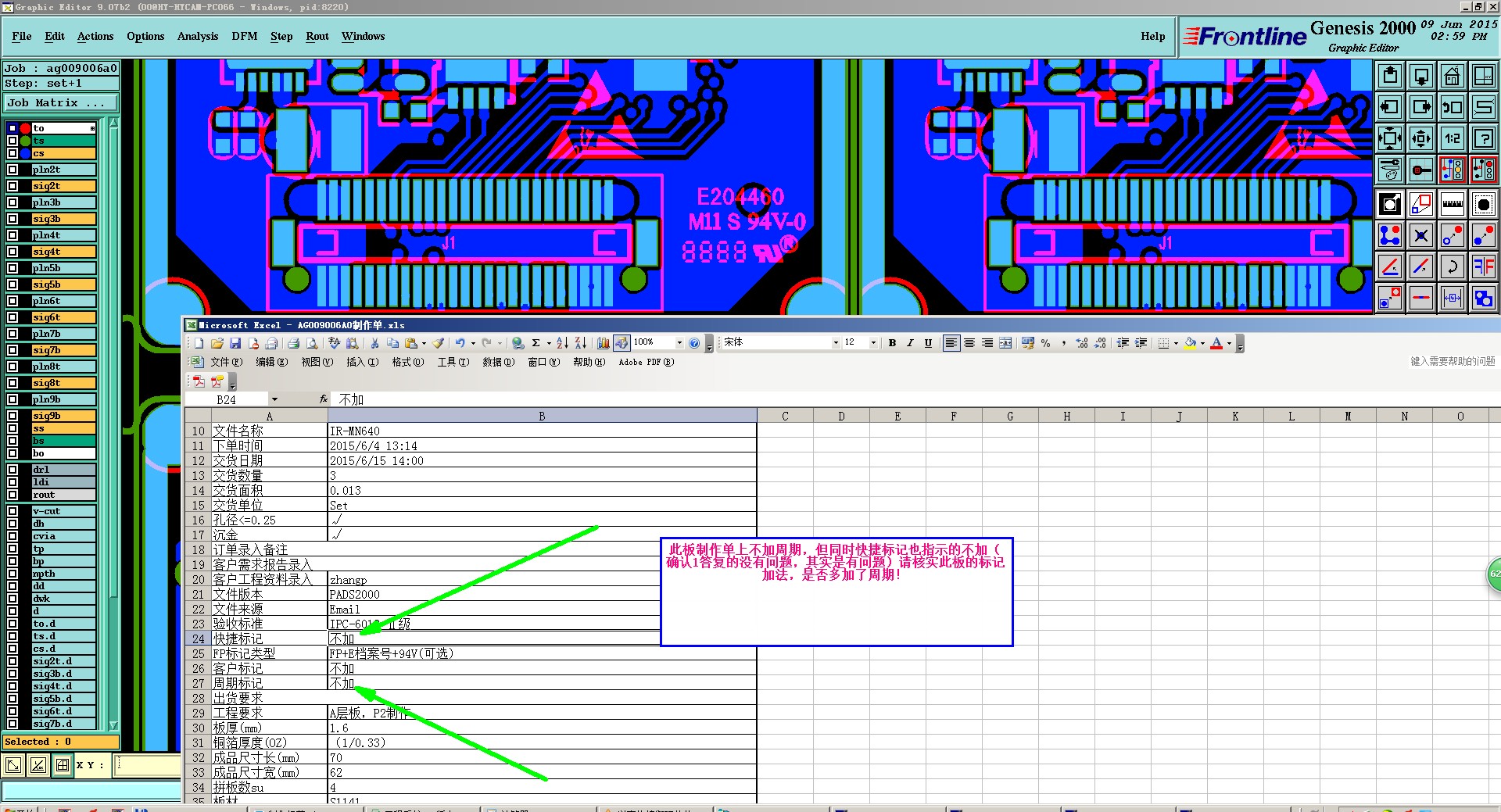Toggle checkbox for layer mpth
This screenshot has width=1501, height=812.
(x=13, y=574)
